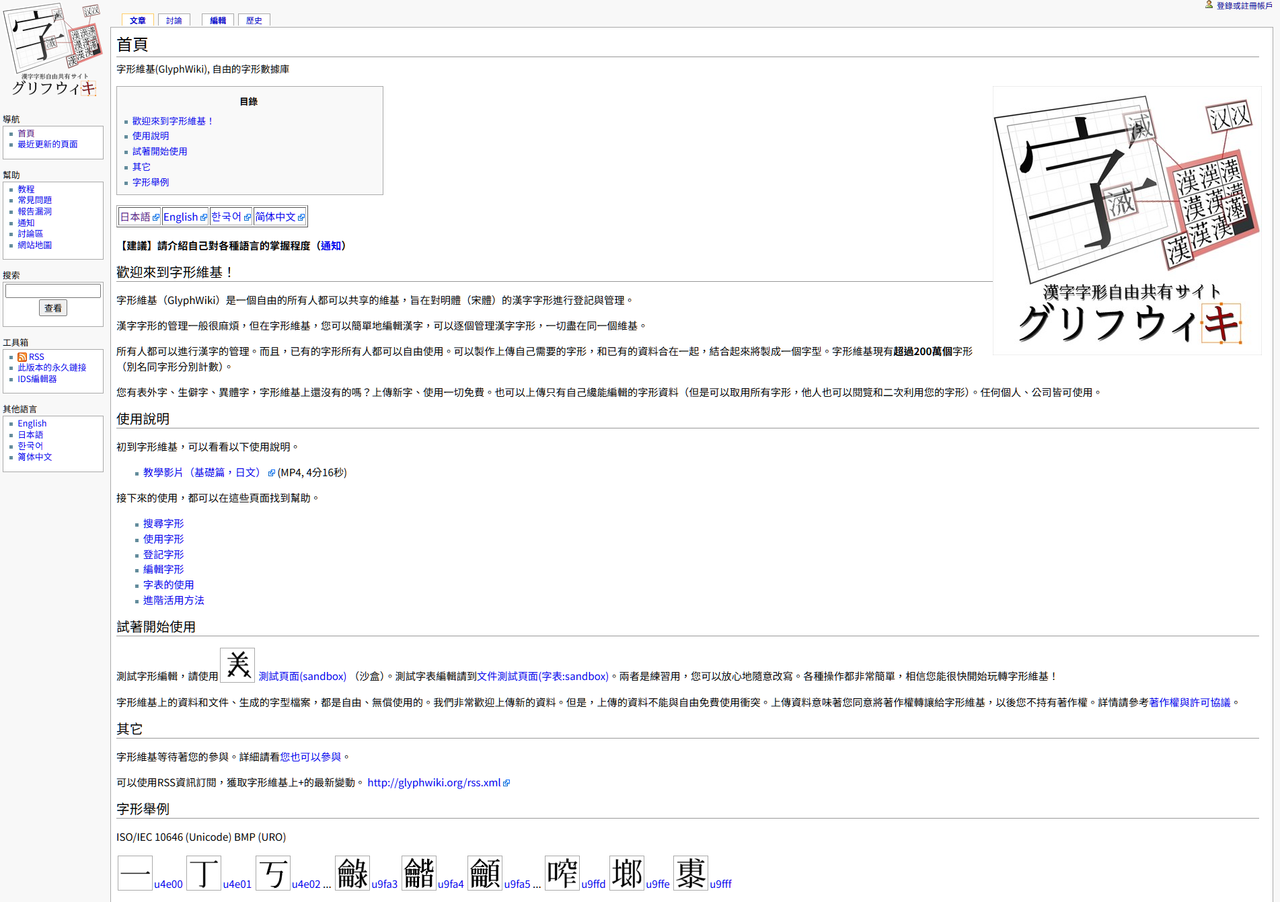Jump to 其它 in contents box
1280x902 pixels.
[141, 167]
